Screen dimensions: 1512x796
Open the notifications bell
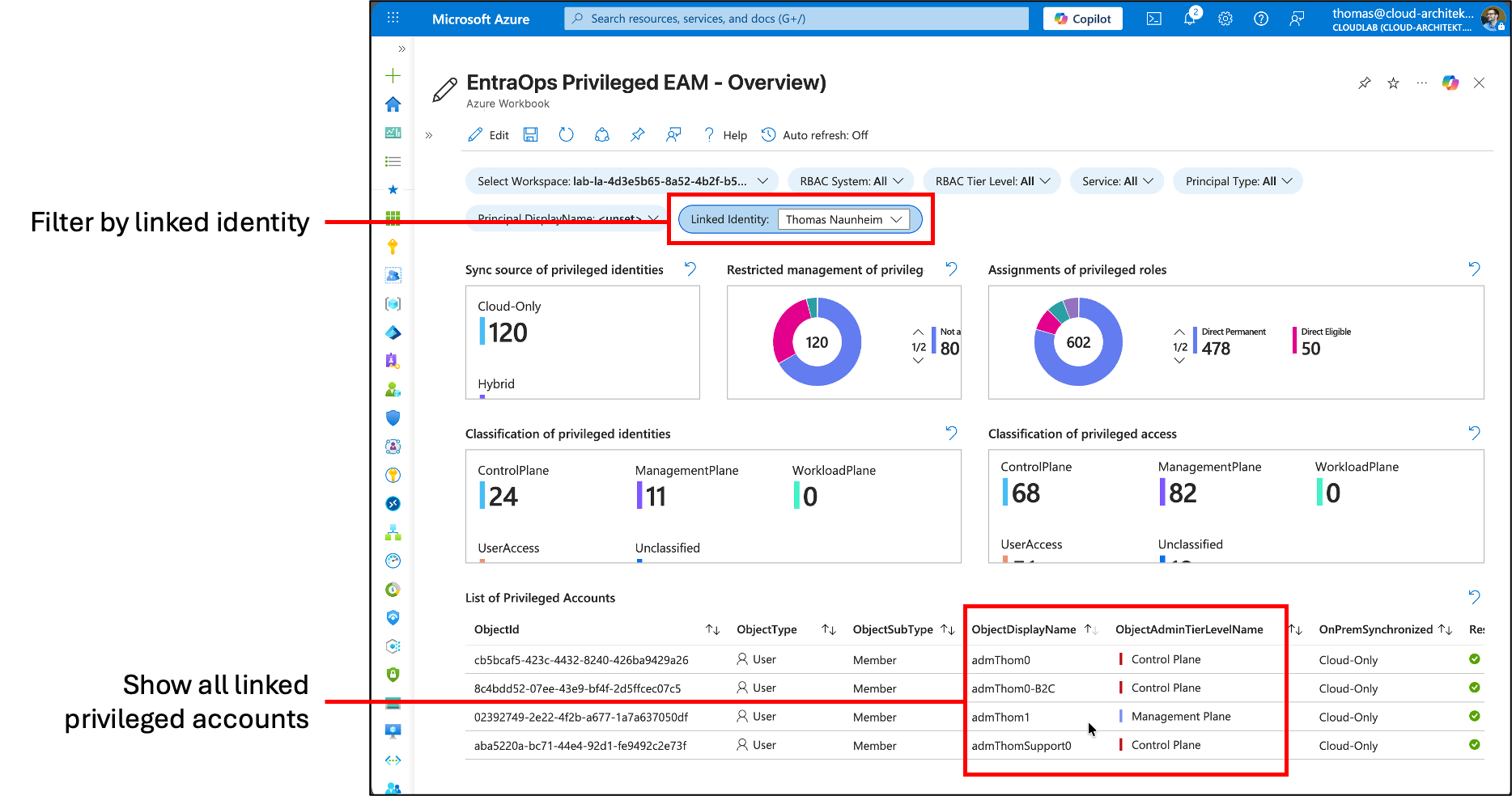click(x=1189, y=19)
